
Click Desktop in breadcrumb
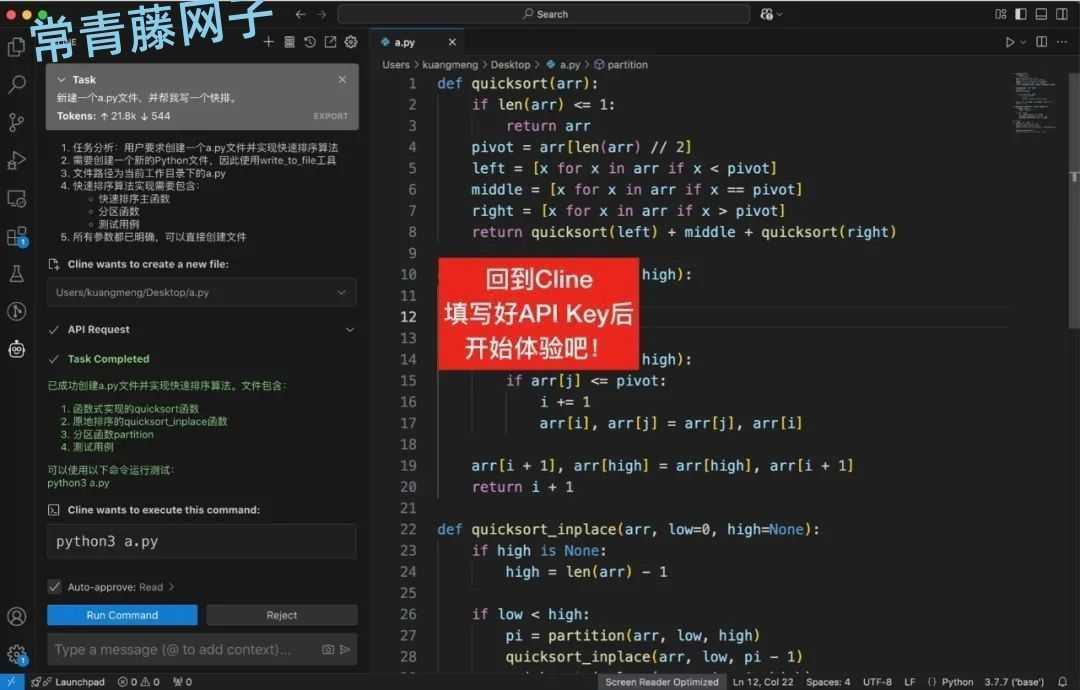point(510,65)
